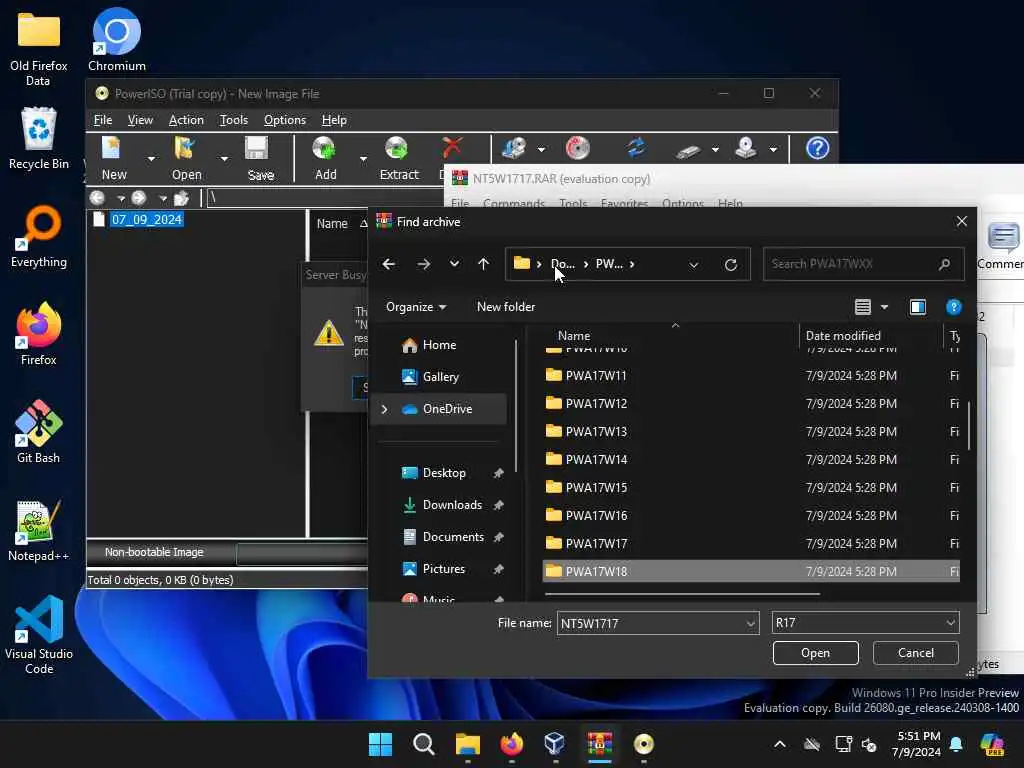Select Documents in the navigation pane
This screenshot has width=1024, height=768.
pos(453,537)
